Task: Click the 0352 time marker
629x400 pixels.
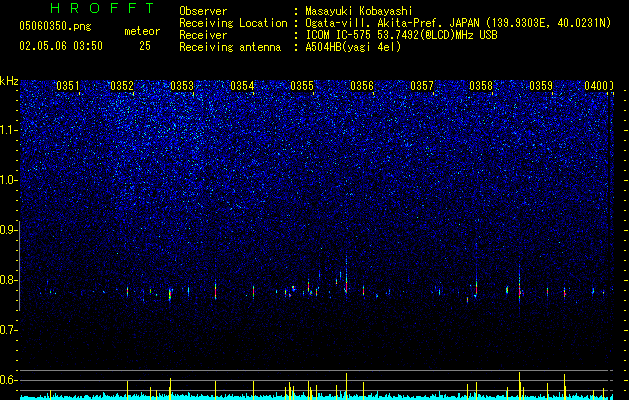Action: tap(122, 86)
